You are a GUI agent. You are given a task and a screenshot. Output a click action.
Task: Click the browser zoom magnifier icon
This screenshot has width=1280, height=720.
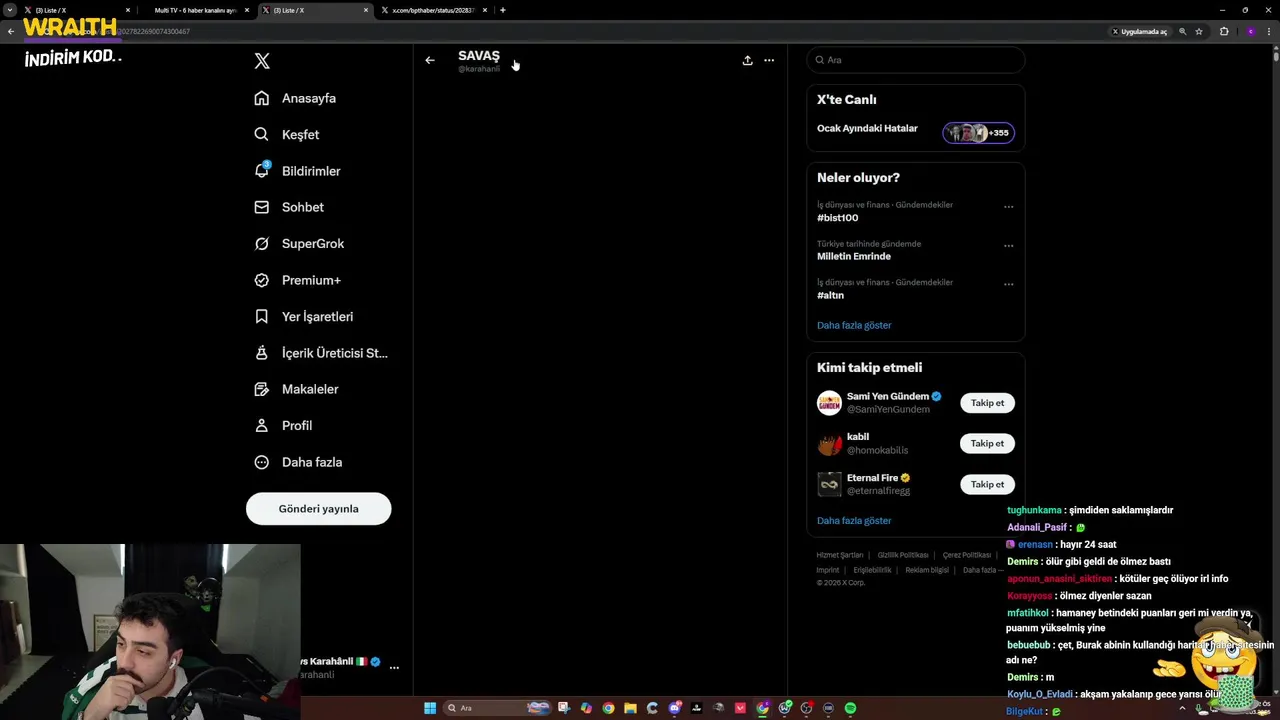(x=1182, y=31)
